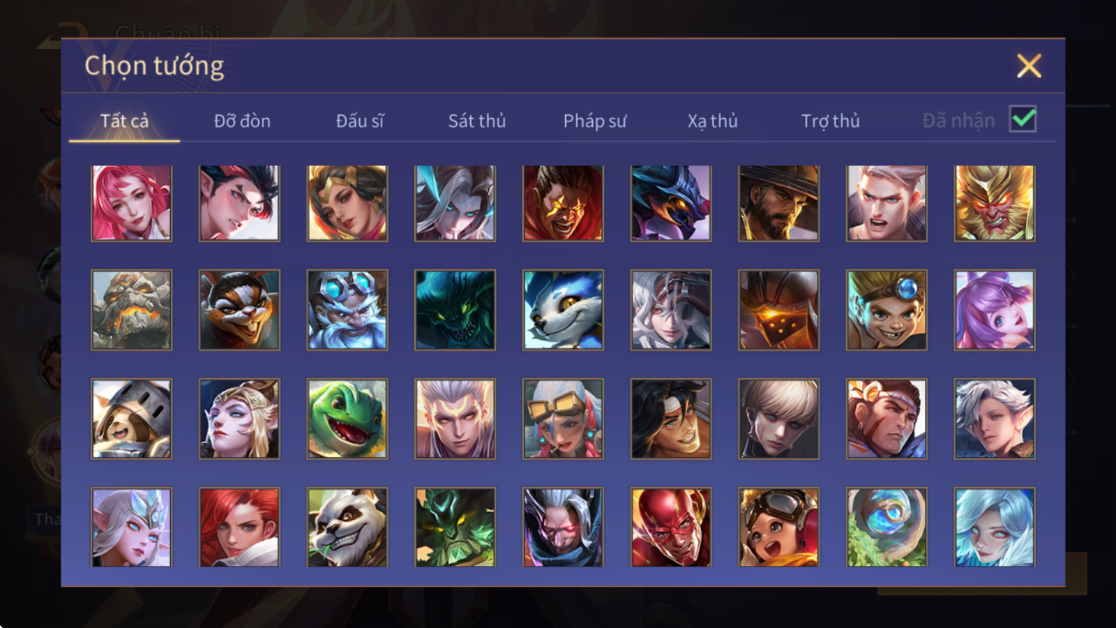Choose the ice-blue haired heroine portrait

click(x=994, y=527)
